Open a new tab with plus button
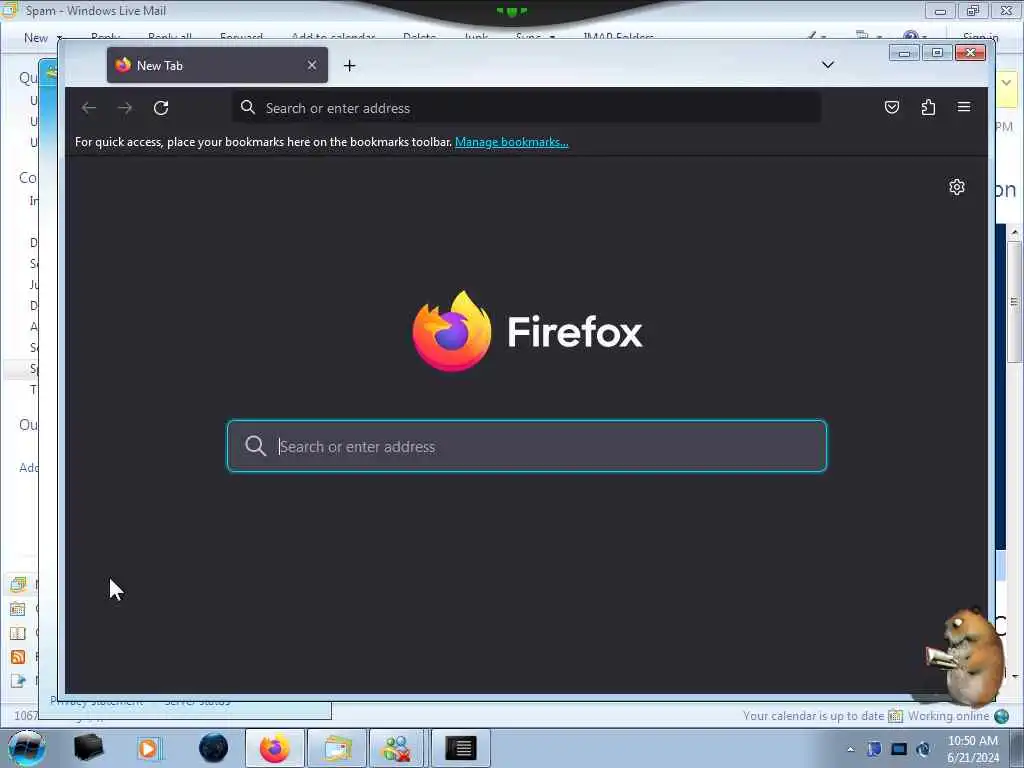 click(x=349, y=65)
